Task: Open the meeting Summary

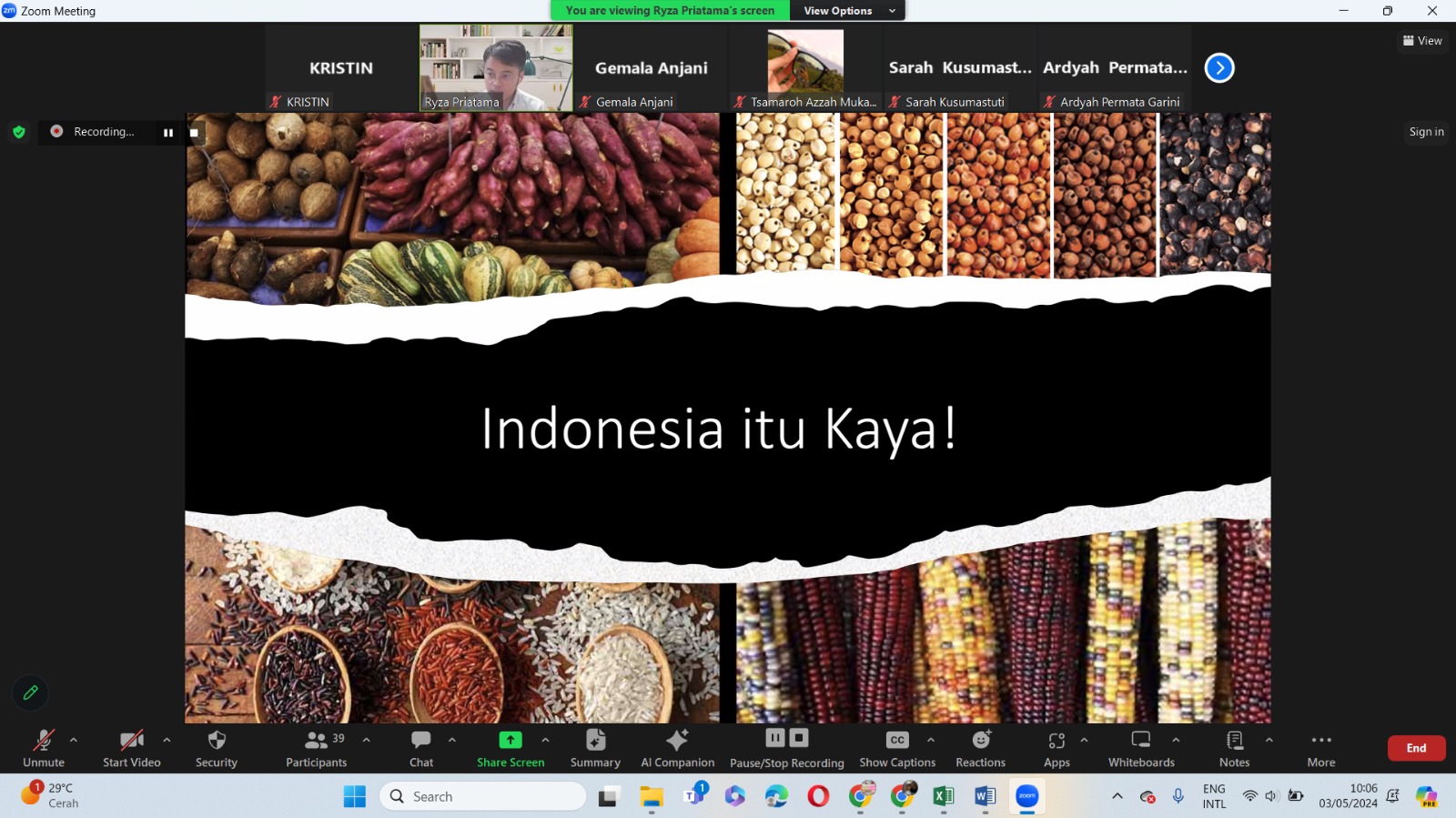Action: coord(595,748)
